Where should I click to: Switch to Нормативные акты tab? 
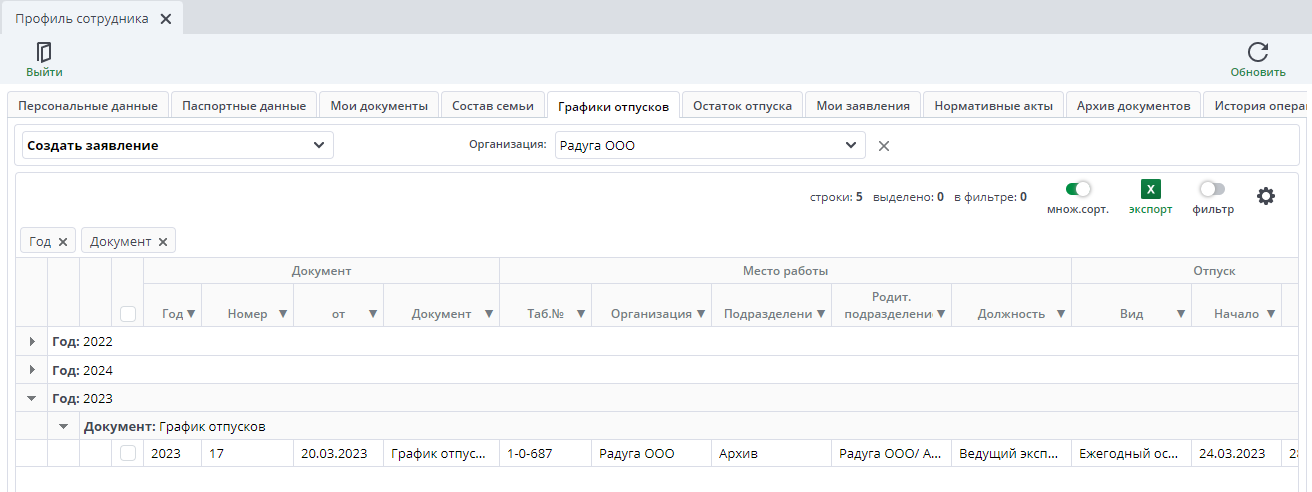point(993,105)
